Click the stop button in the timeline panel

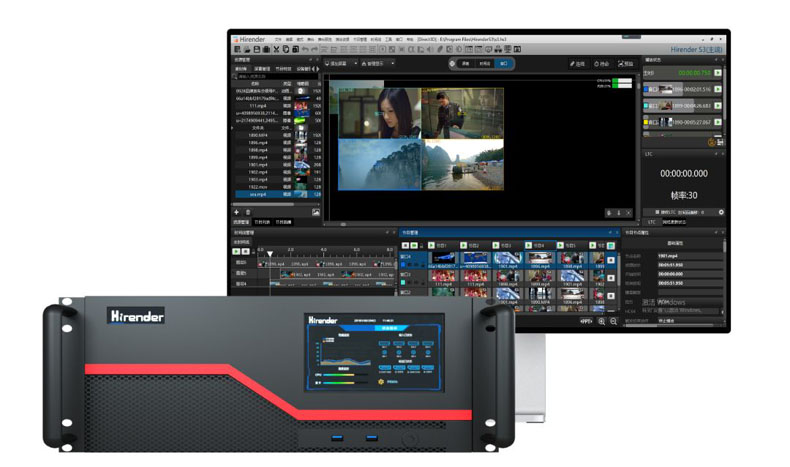click(x=245, y=251)
